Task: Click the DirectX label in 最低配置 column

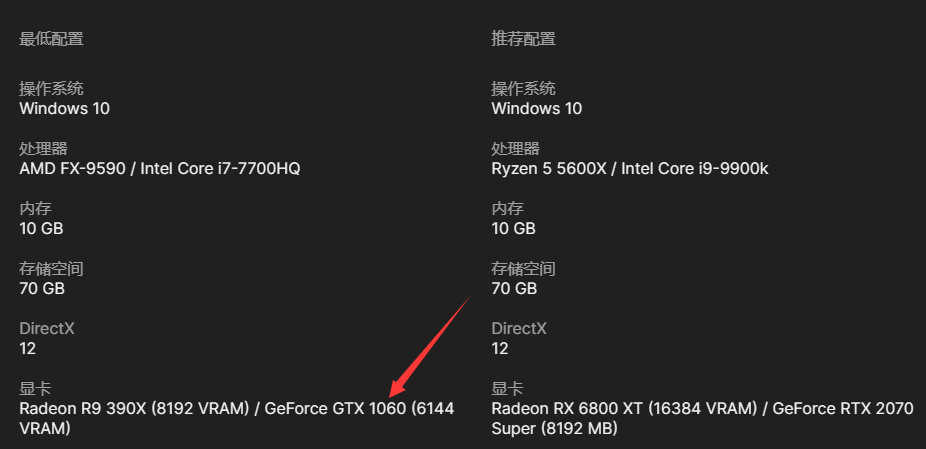Action: (47, 328)
